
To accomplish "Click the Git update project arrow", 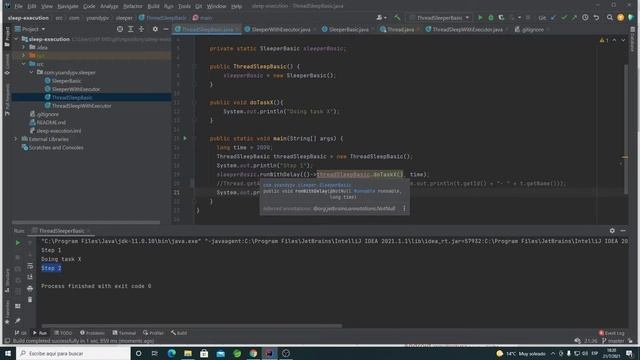I will (553, 18).
